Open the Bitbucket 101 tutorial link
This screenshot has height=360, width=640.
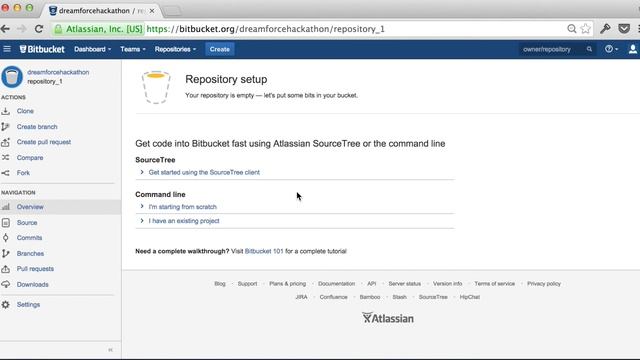264,251
